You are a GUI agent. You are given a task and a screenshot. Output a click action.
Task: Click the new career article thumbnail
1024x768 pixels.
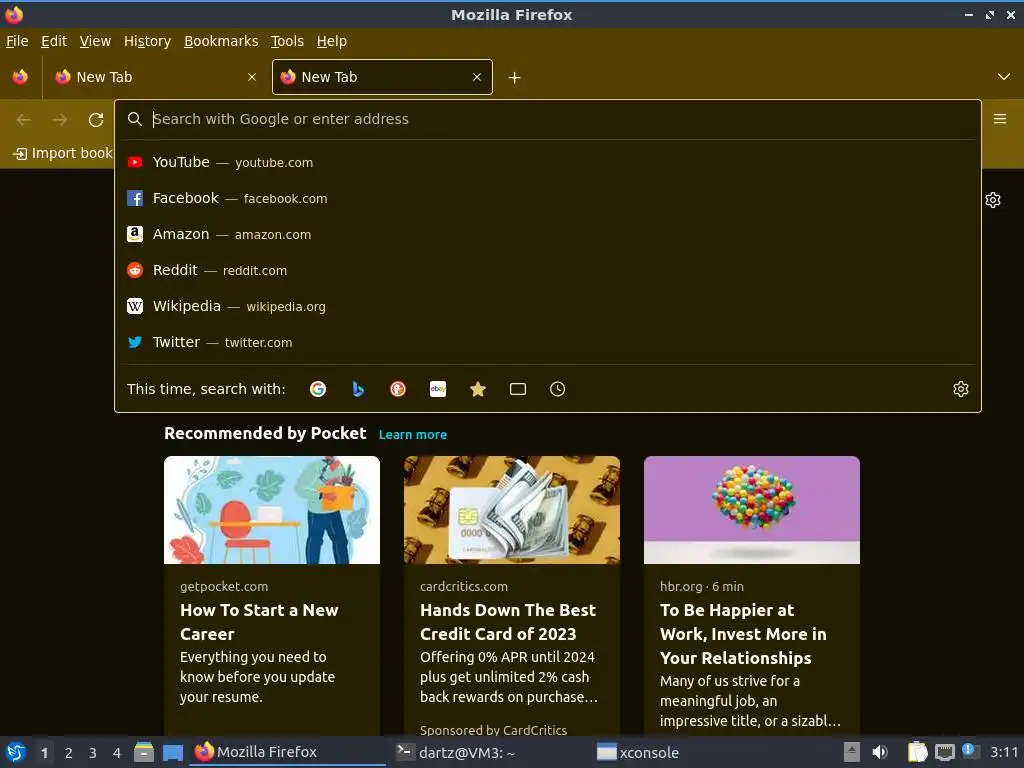coord(272,509)
